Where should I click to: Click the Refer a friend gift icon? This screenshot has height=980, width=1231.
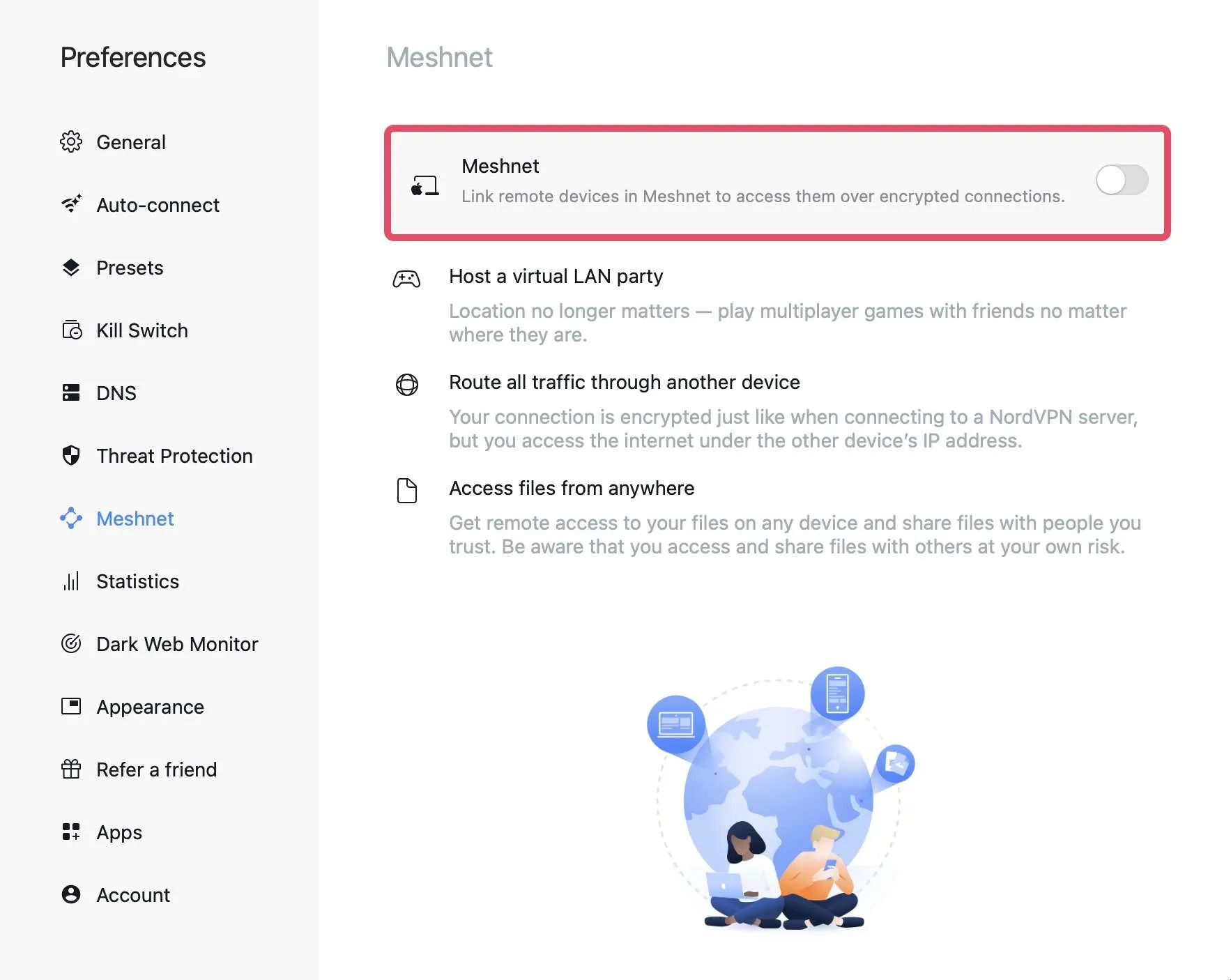71,769
